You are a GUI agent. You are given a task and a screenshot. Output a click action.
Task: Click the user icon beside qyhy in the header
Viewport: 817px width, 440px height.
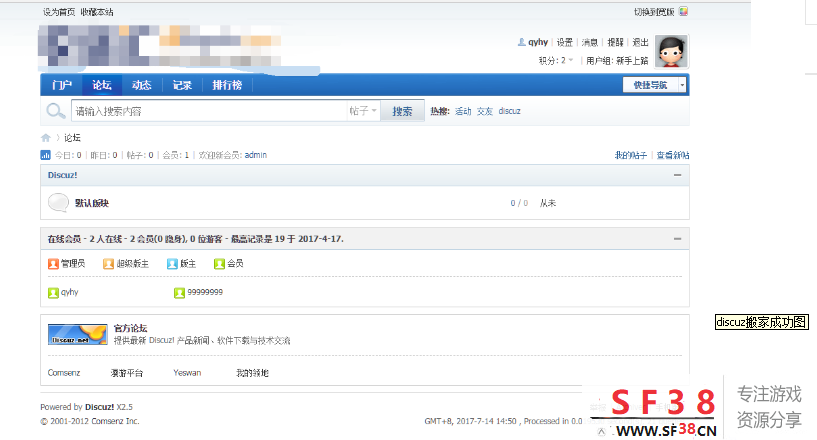point(521,42)
